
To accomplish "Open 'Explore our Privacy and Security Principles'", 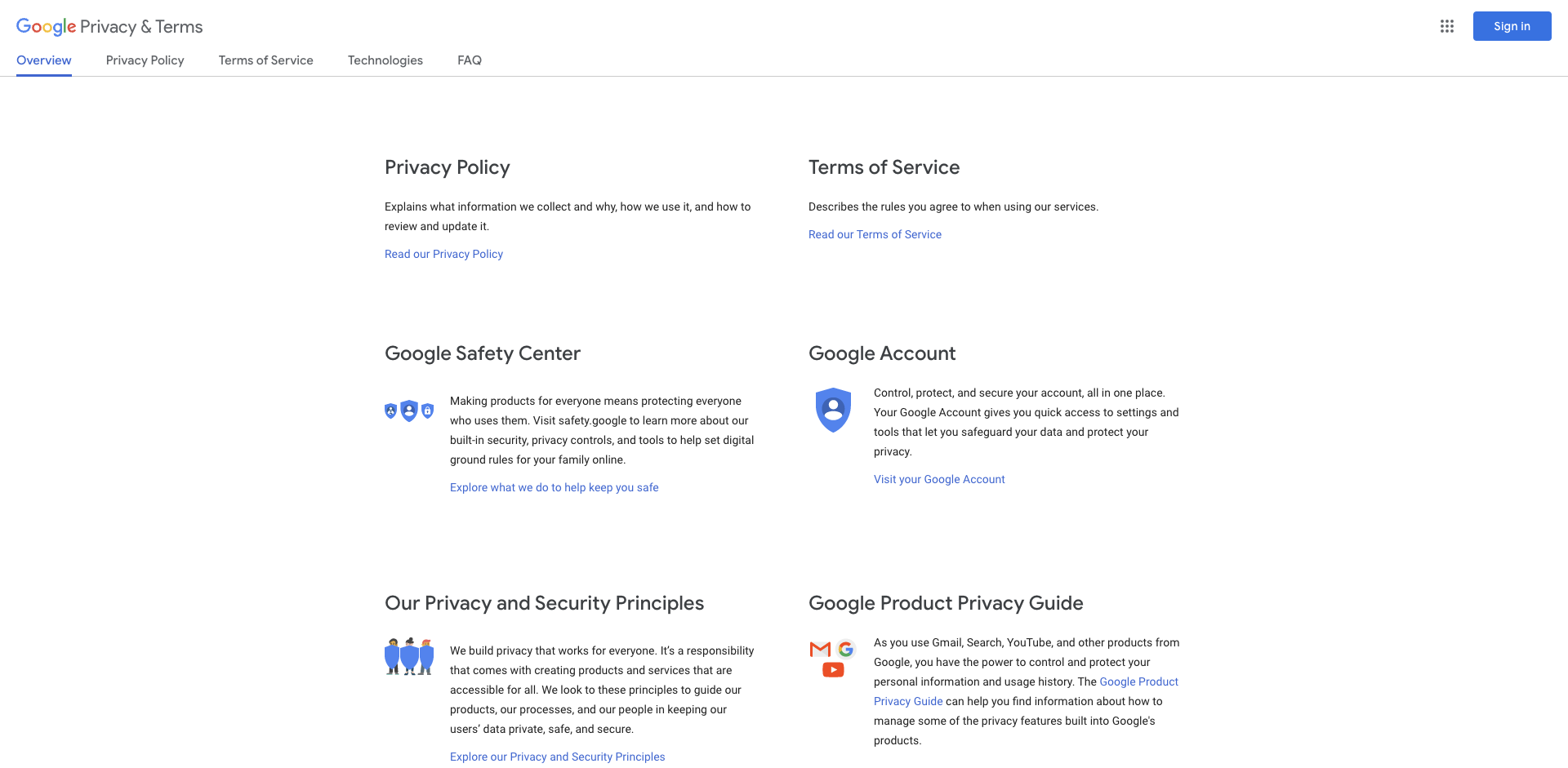I will tap(557, 757).
